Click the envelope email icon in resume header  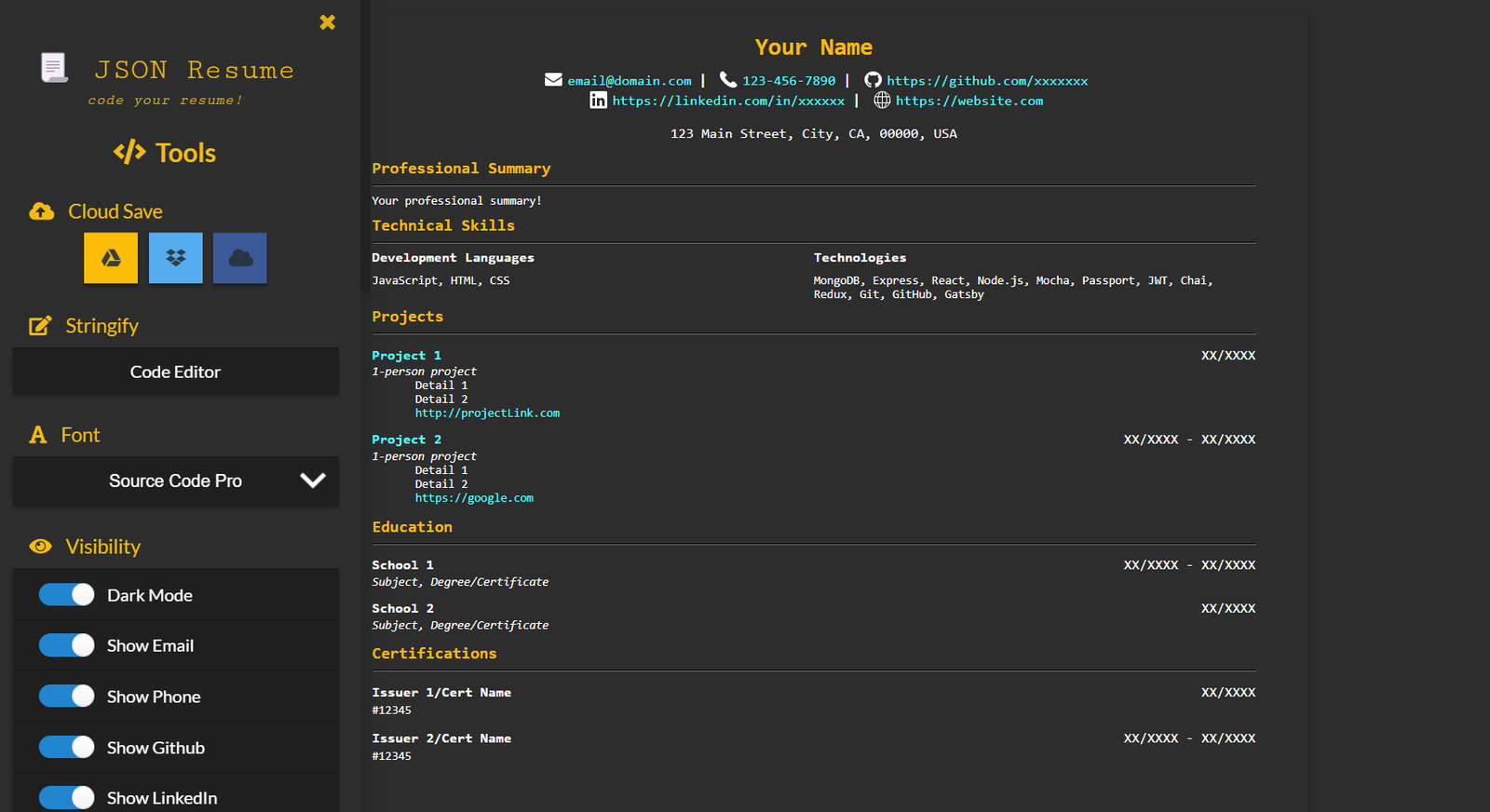(x=553, y=80)
